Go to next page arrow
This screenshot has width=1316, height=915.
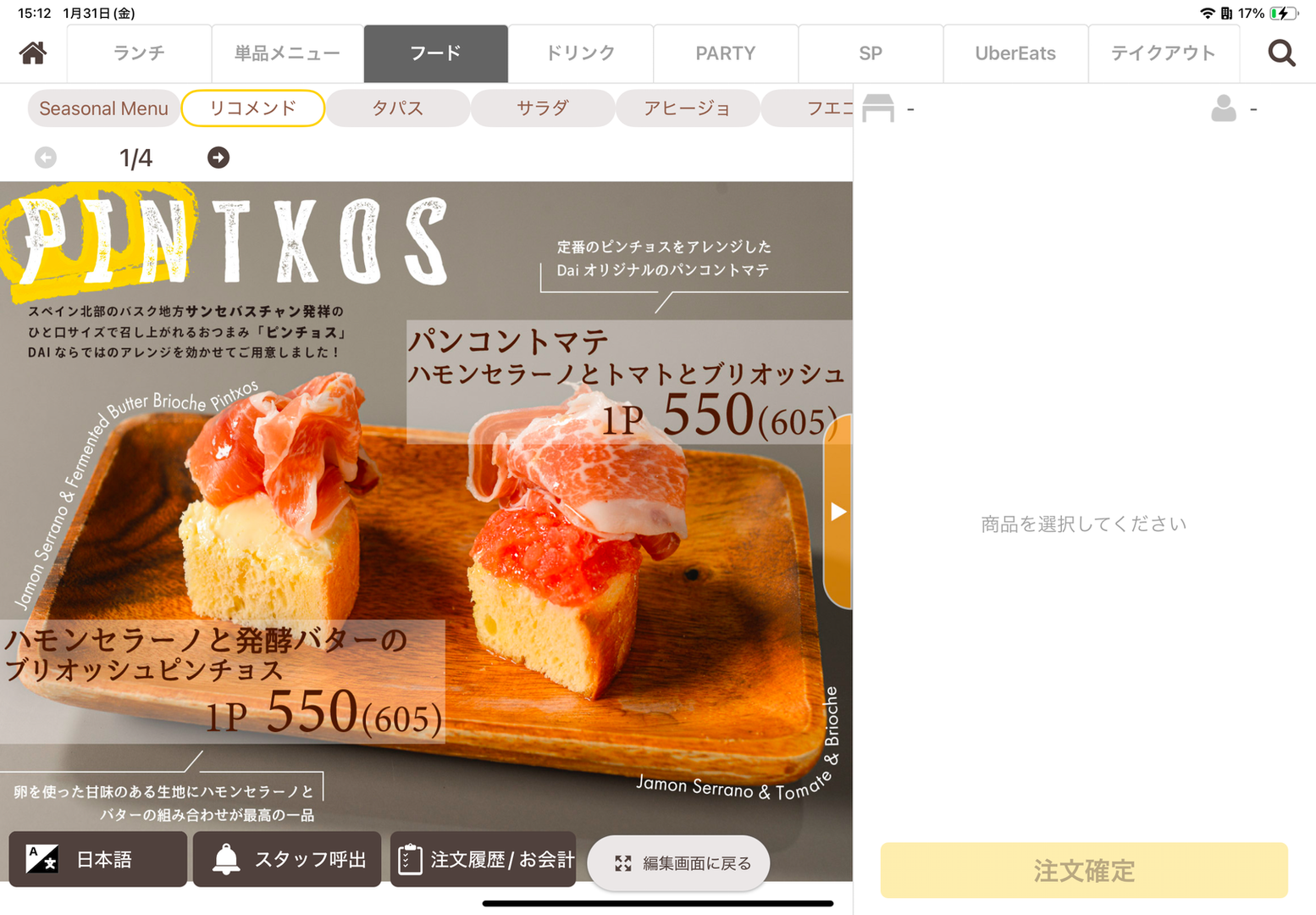click(218, 158)
